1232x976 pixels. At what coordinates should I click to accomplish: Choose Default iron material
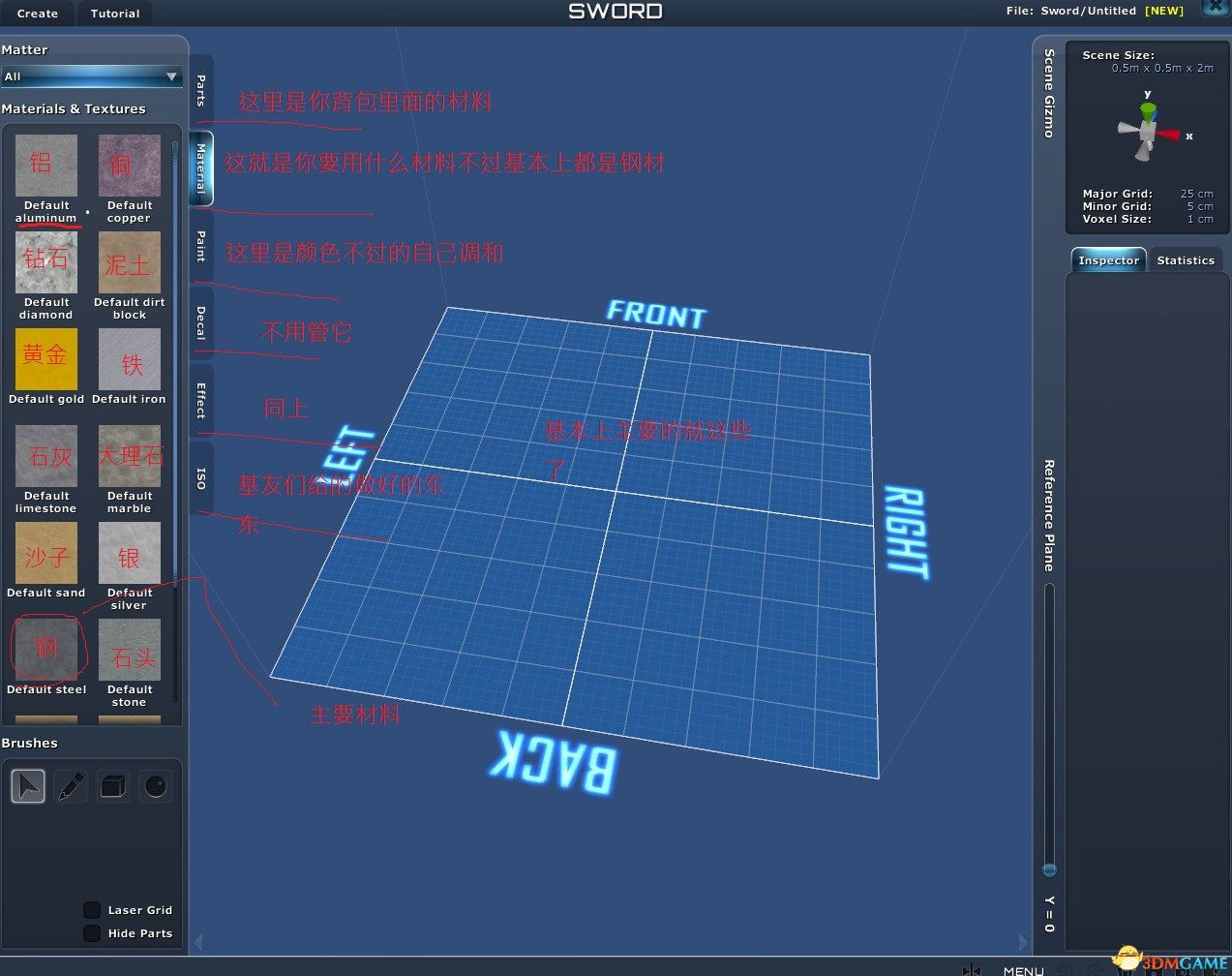130,359
